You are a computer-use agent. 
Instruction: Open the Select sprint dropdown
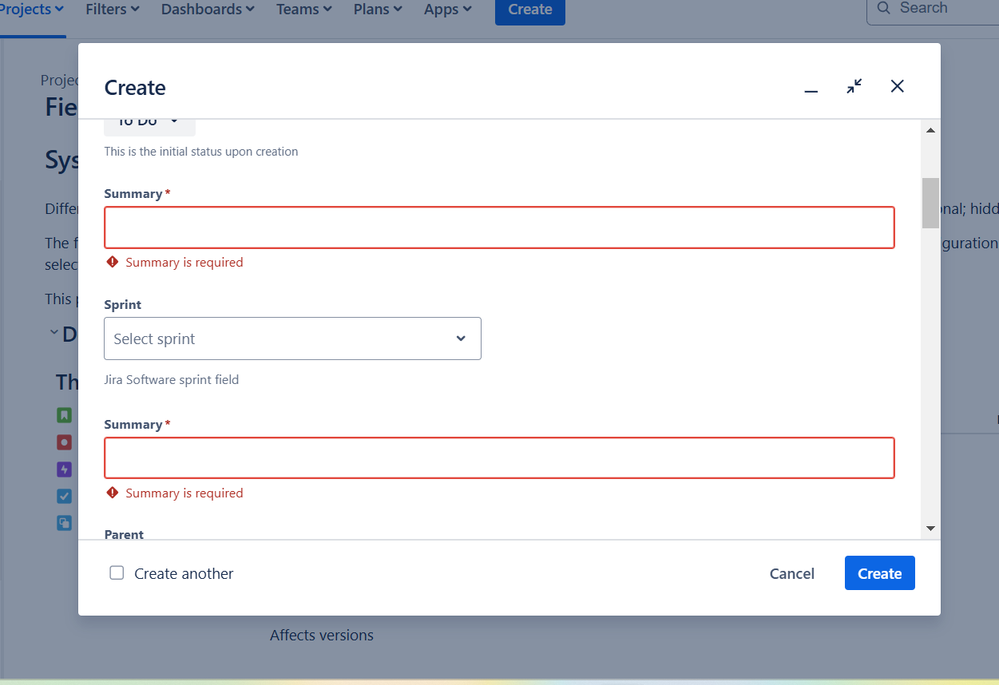tap(292, 338)
